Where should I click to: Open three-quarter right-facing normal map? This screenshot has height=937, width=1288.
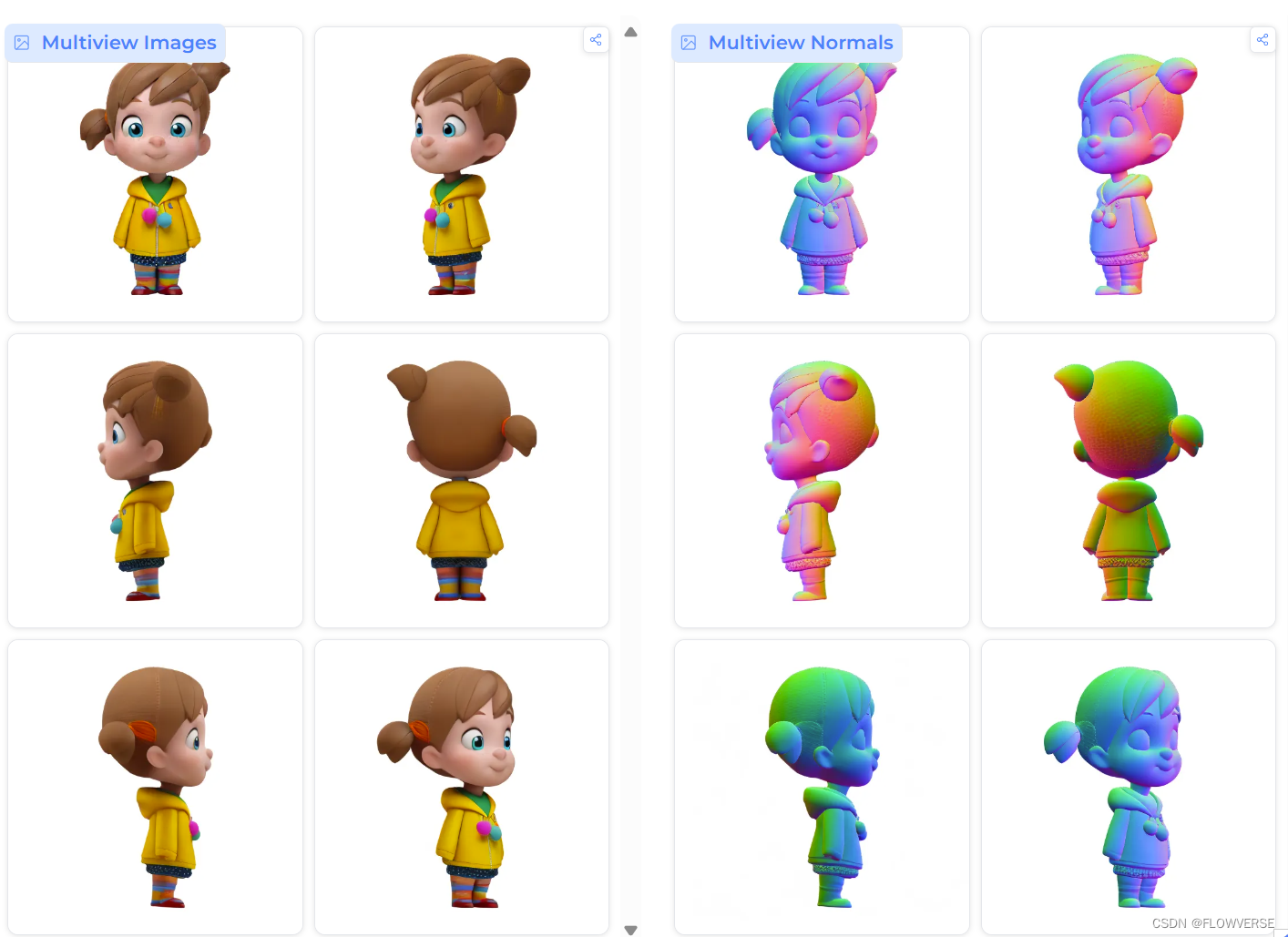coord(1129,787)
